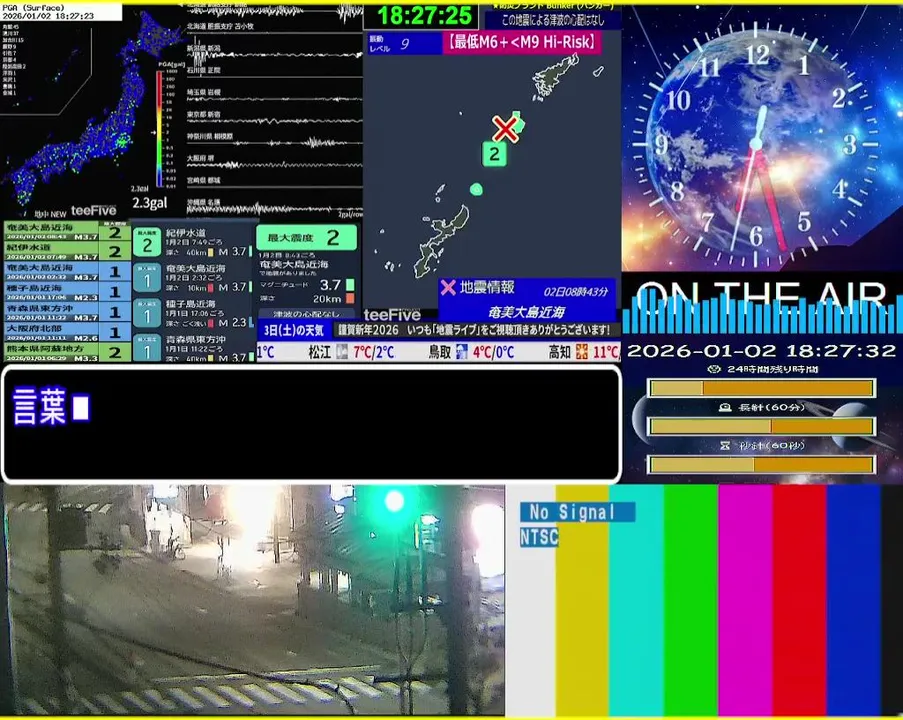Click the 長針(60分) progress bar
The height and width of the screenshot is (720, 903).
click(762, 426)
